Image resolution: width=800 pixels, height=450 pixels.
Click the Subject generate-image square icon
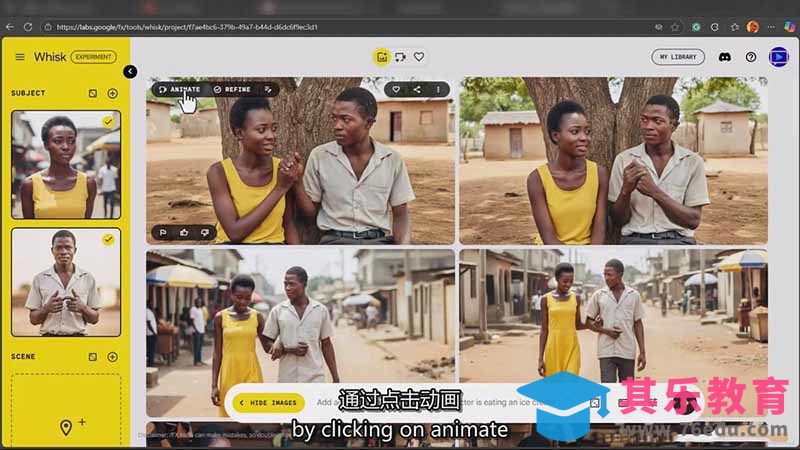92,93
